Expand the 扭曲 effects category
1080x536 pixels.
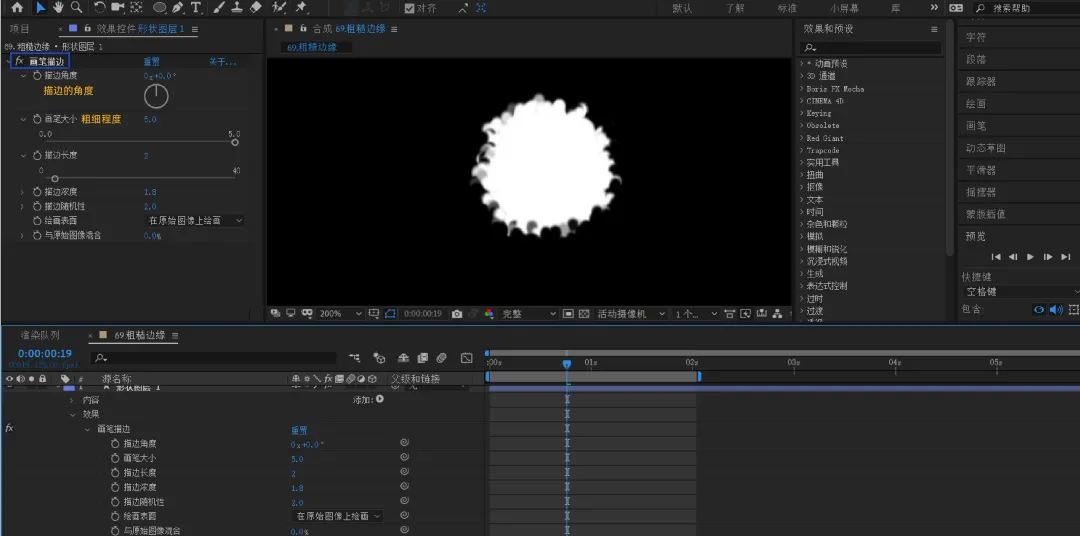coord(814,174)
